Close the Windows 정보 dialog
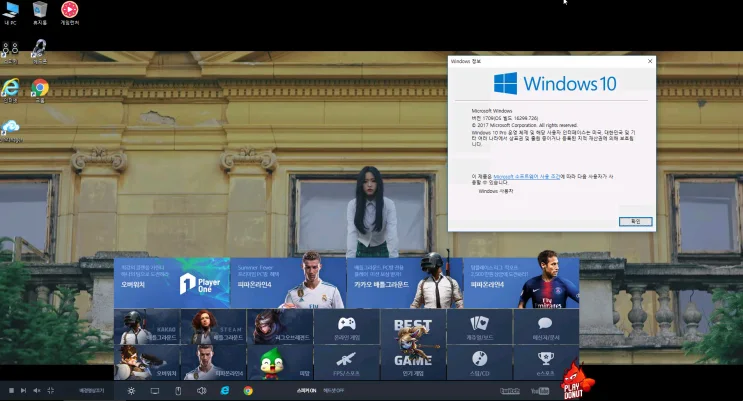Viewport: 743px width, 401px height. coord(650,61)
